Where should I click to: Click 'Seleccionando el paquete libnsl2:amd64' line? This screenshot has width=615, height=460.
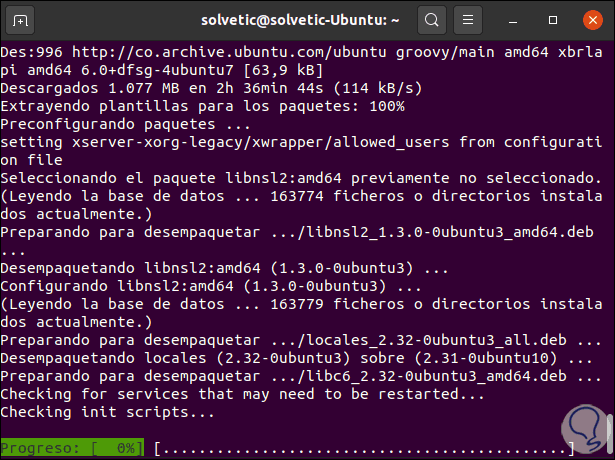pos(301,178)
